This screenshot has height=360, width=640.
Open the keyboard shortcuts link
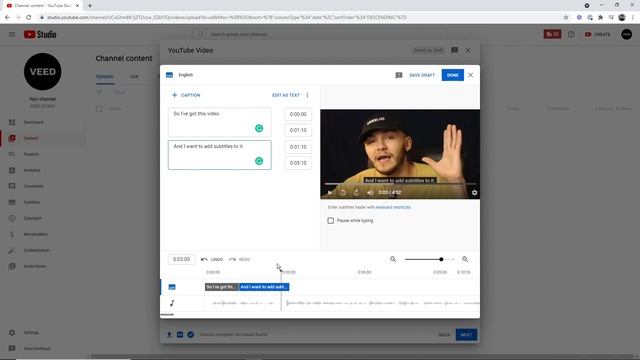[393, 207]
